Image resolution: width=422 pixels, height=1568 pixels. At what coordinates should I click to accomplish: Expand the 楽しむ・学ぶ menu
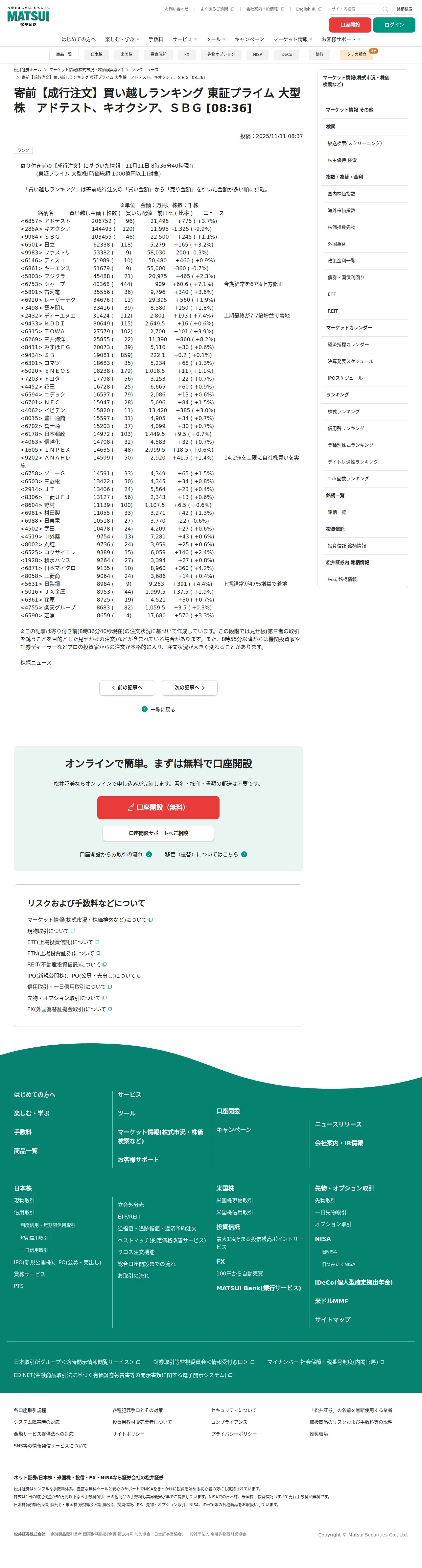point(122,39)
